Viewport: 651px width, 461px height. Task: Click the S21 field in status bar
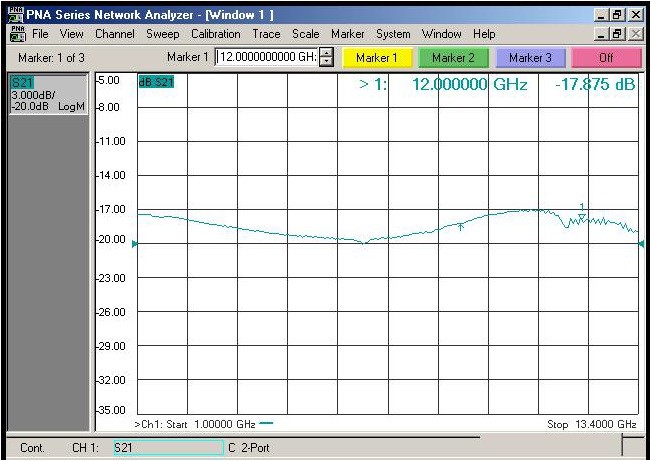click(x=169, y=448)
